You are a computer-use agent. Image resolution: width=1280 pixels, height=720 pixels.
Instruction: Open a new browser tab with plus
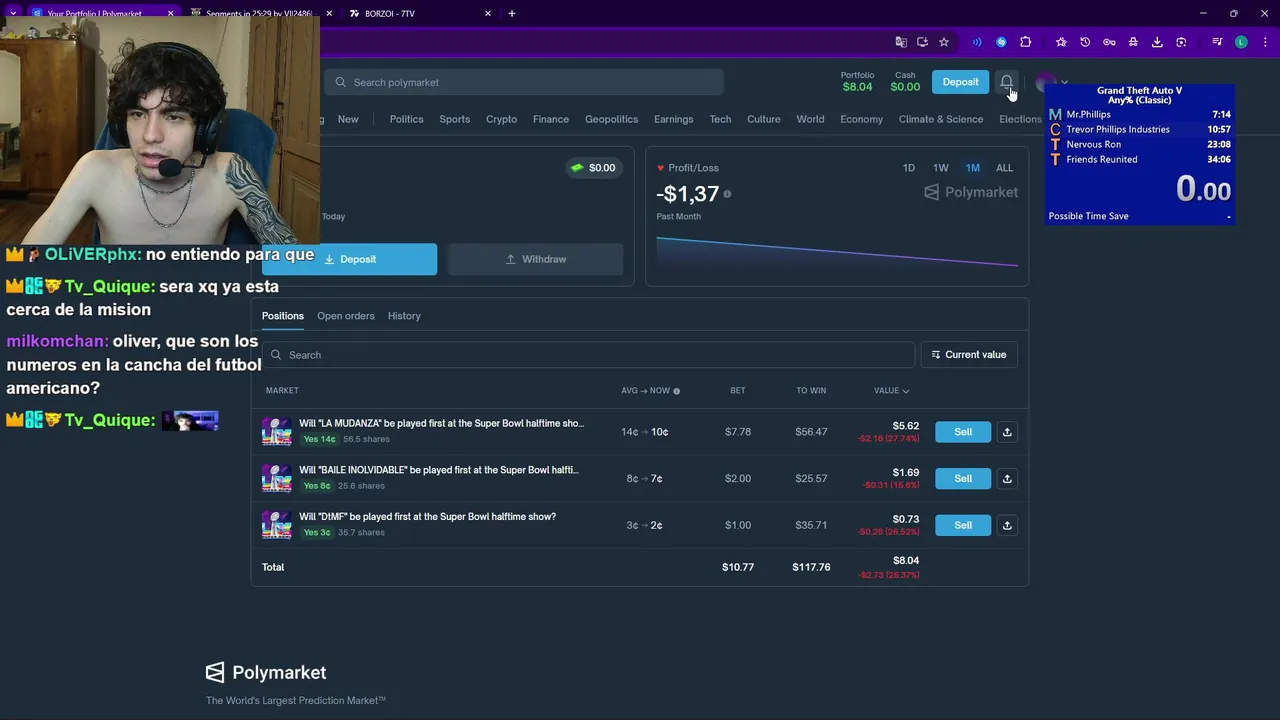point(512,13)
